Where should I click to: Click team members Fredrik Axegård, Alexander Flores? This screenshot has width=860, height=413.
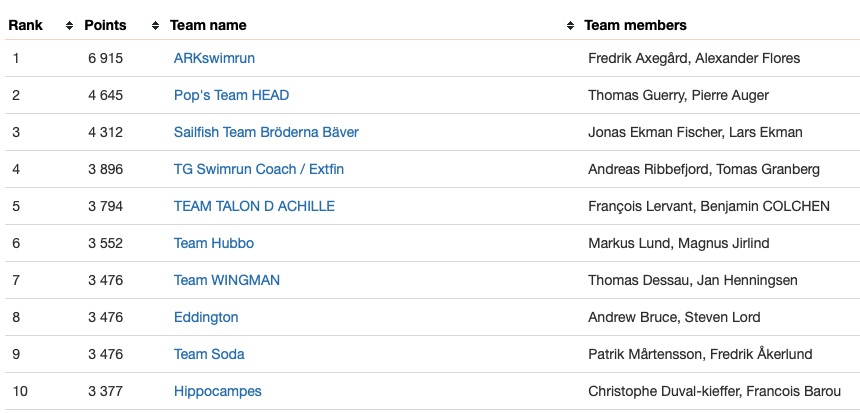pyautogui.click(x=694, y=58)
